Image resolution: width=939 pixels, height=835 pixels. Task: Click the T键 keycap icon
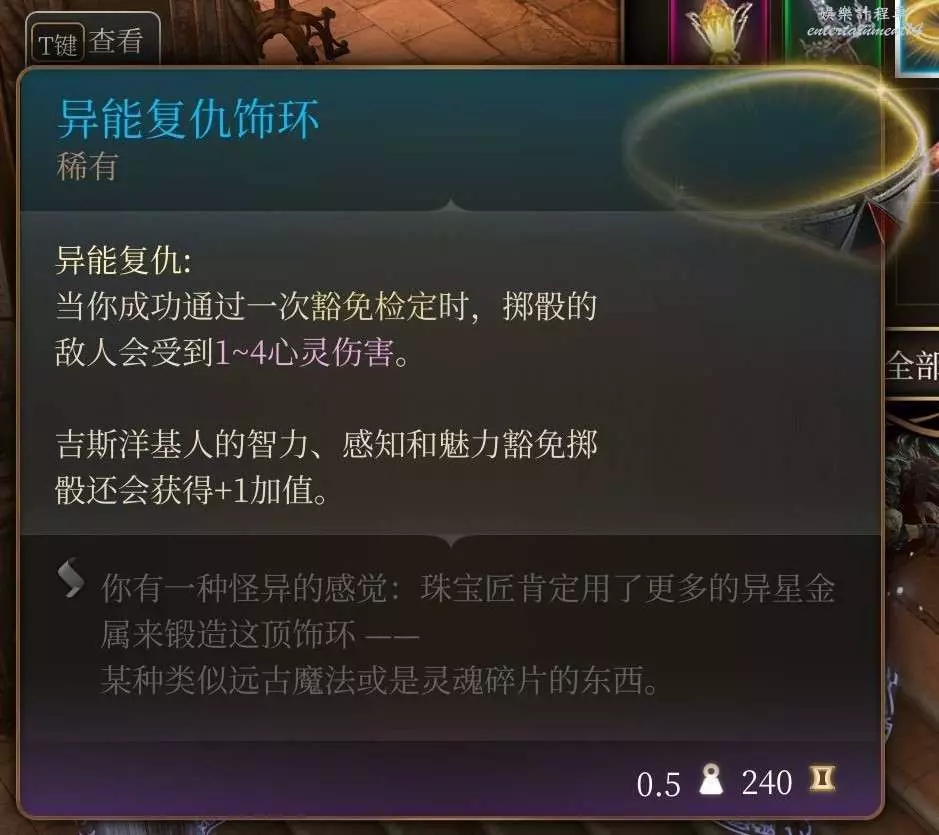[58, 44]
